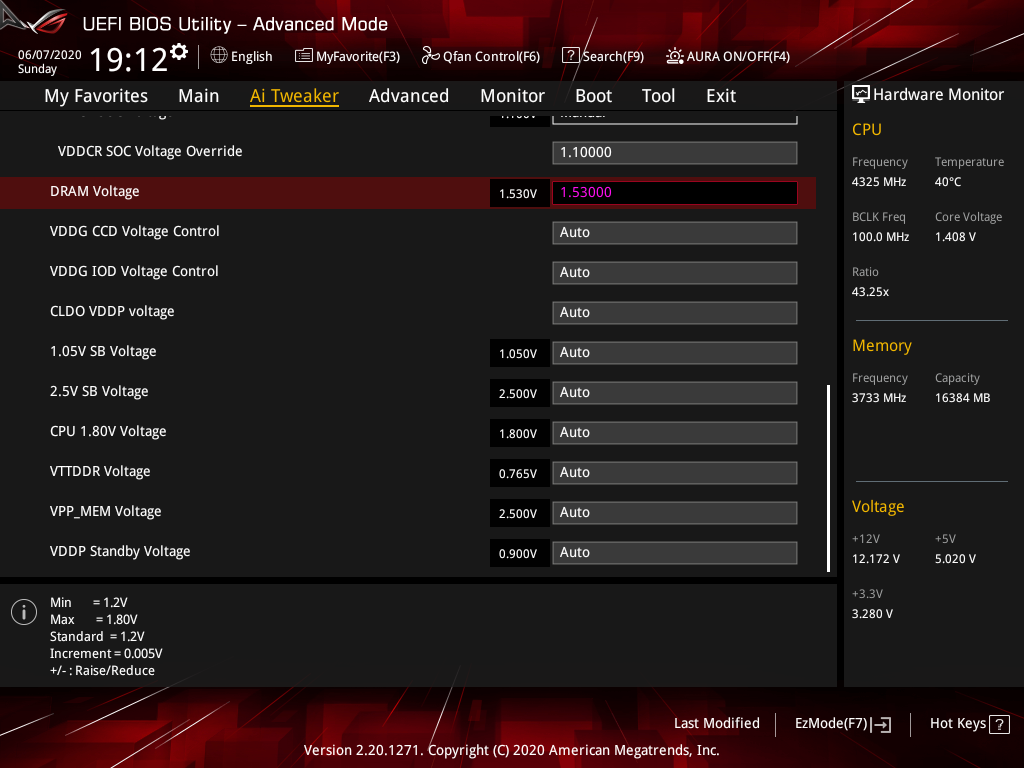Click +12V reading 12.172 V
This screenshot has height=768, width=1024.
coord(876,559)
